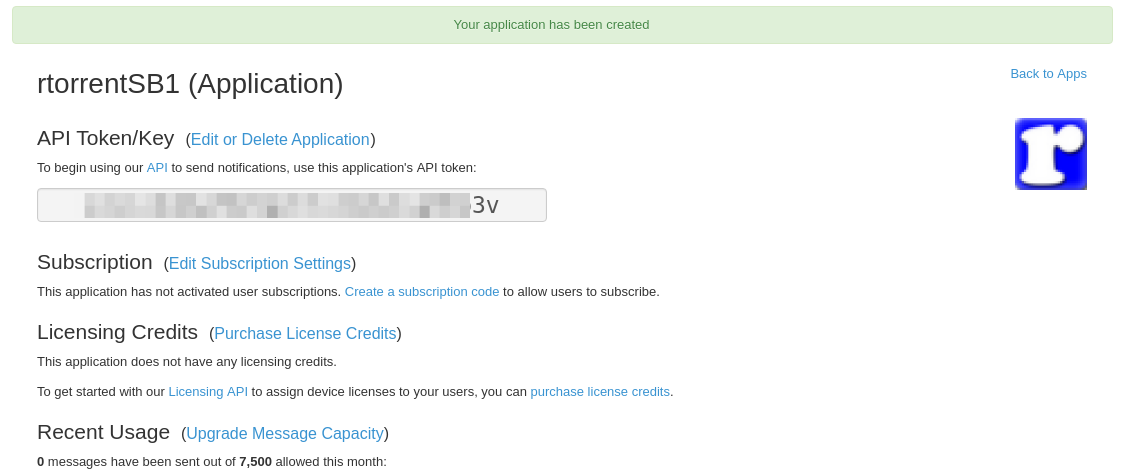Follow the API link in token instructions
This screenshot has height=476, width=1127.
[157, 168]
